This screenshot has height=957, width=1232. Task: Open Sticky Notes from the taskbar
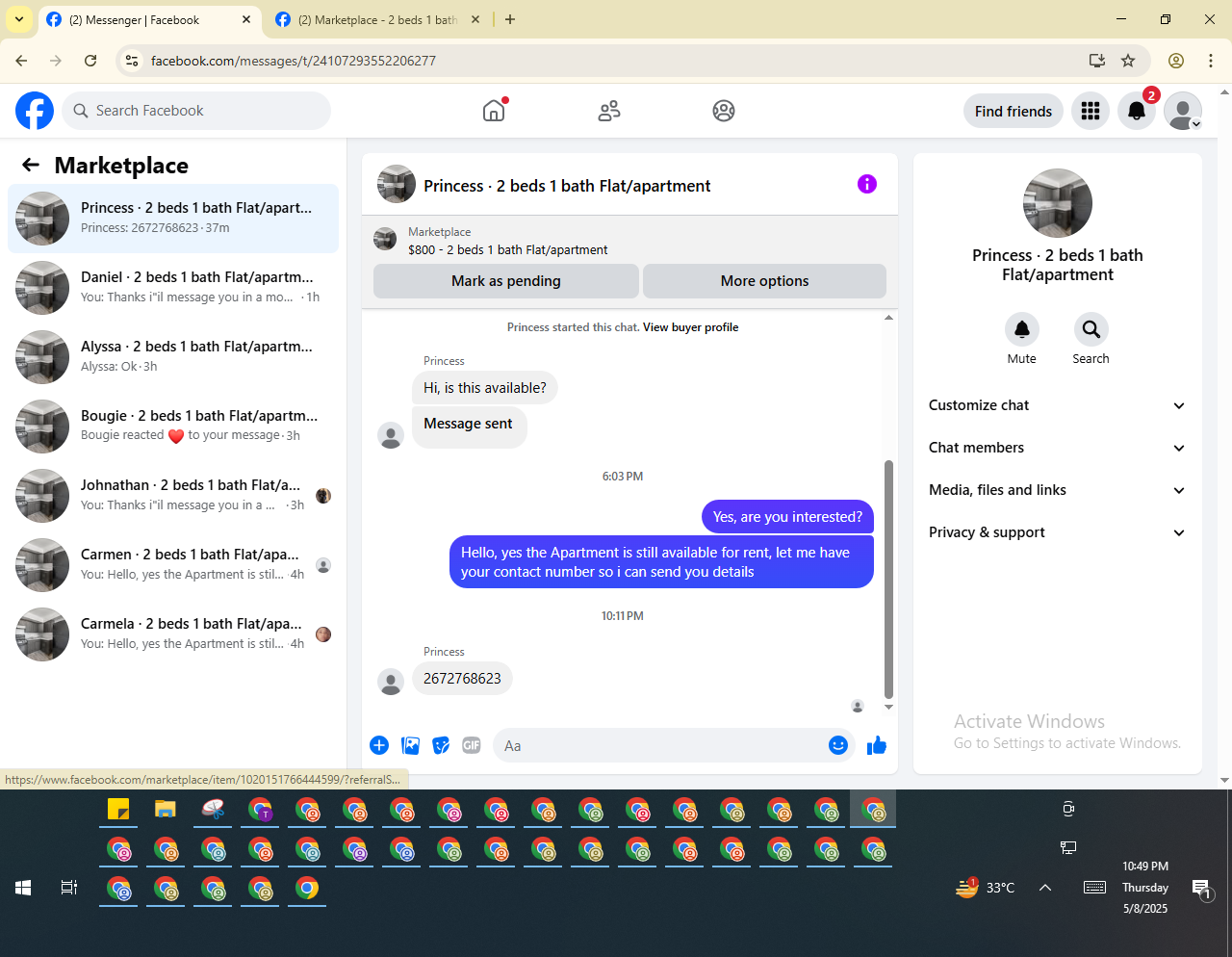(x=118, y=810)
